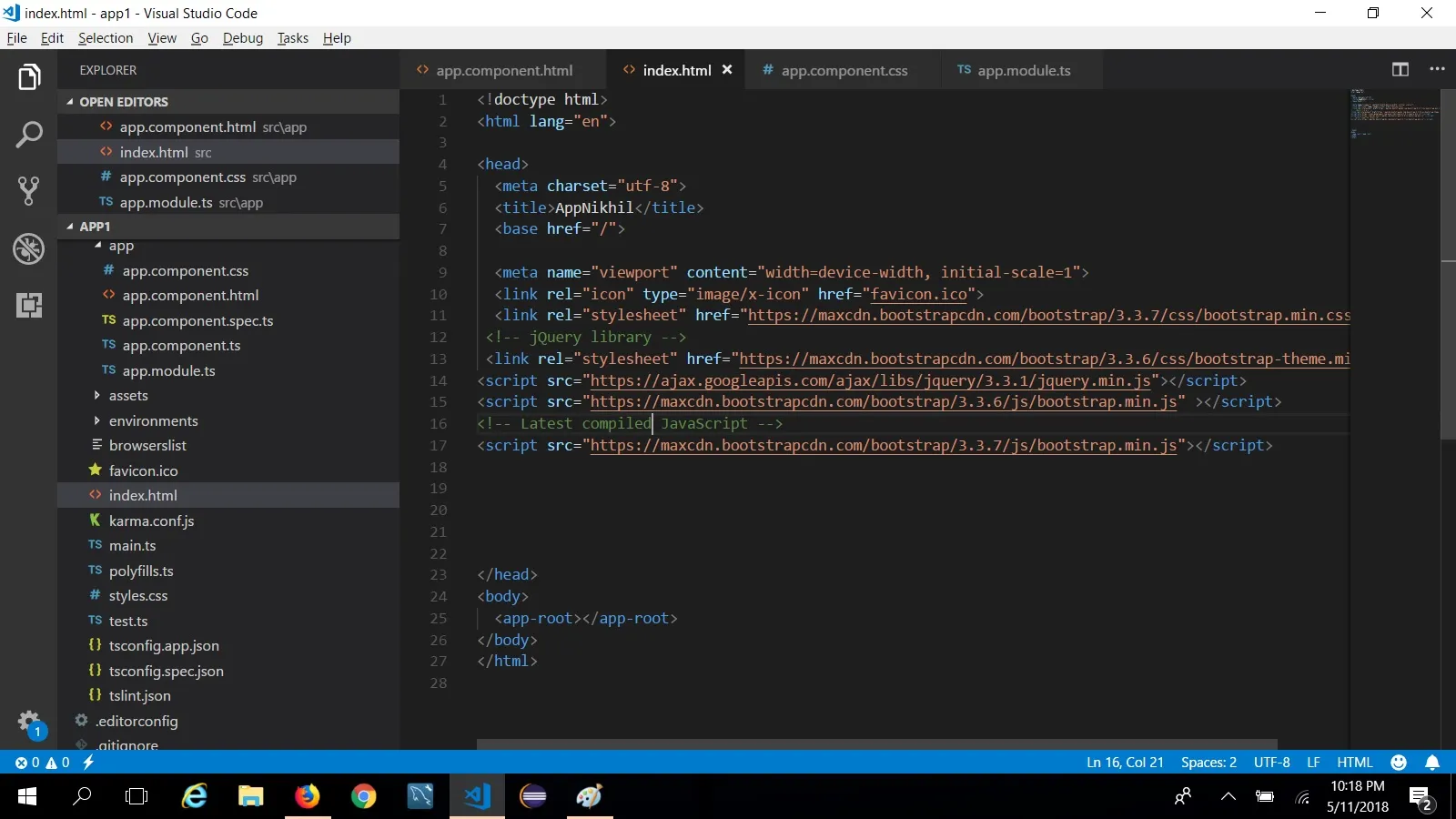Click errors and warnings count in status bar

click(43, 763)
